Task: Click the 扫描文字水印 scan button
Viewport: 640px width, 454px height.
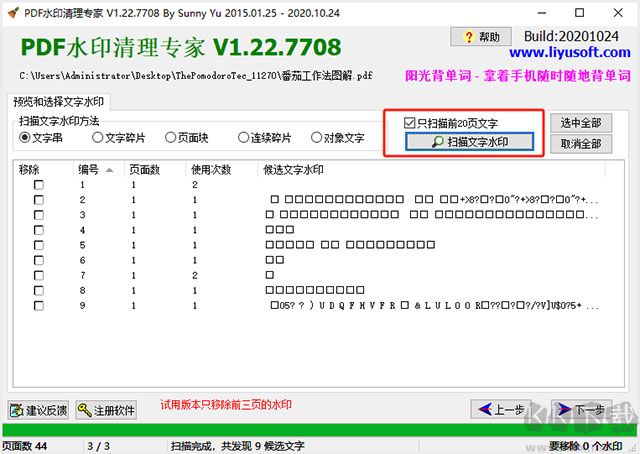Action: [469, 142]
